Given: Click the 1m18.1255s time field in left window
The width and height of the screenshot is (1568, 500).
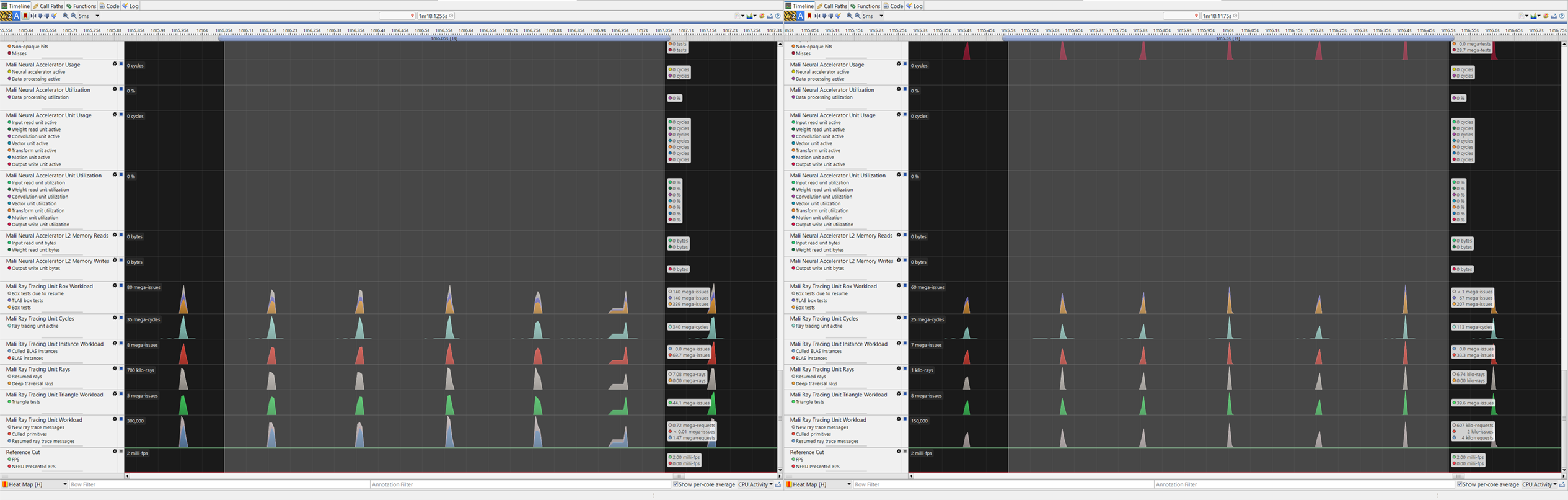Looking at the screenshot, I should click(x=436, y=16).
